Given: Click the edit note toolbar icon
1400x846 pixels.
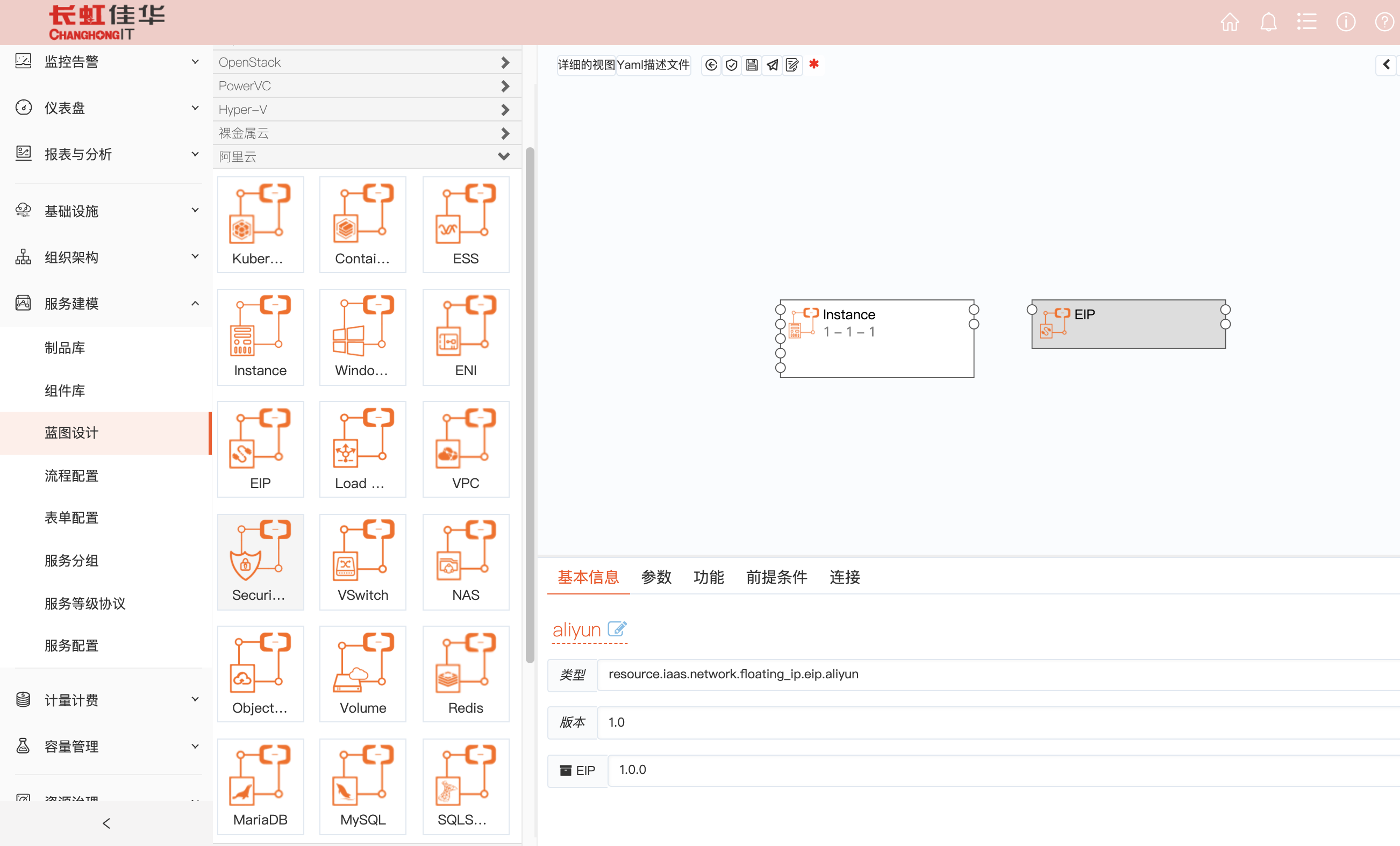Looking at the screenshot, I should [792, 65].
